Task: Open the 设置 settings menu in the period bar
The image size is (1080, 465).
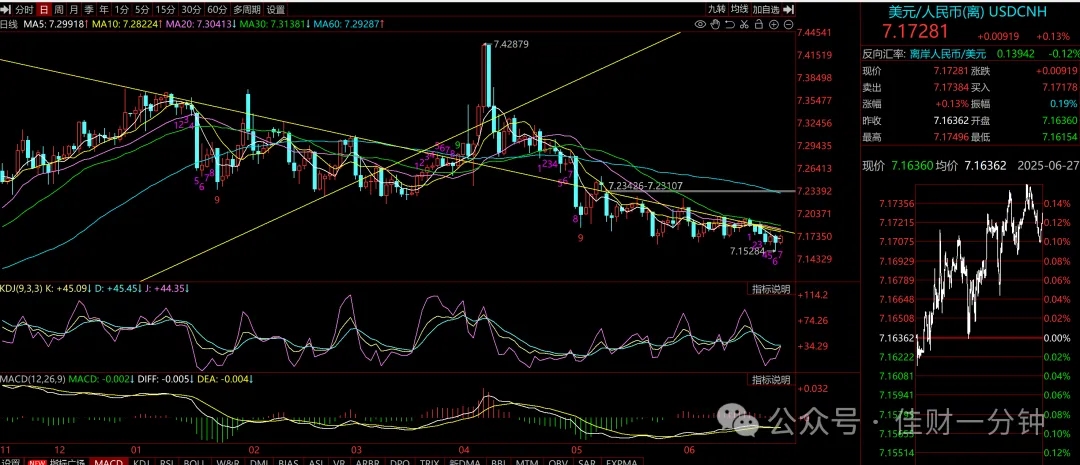Action: point(276,10)
